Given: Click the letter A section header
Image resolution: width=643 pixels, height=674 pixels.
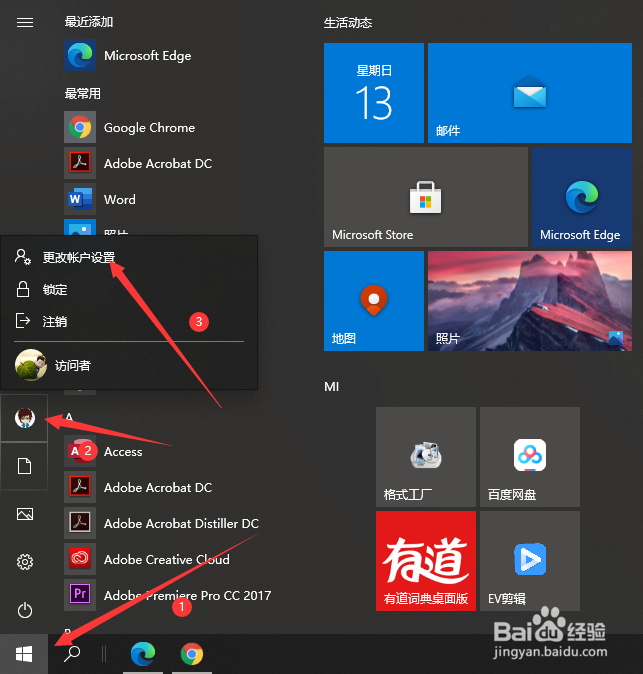Looking at the screenshot, I should [69, 417].
